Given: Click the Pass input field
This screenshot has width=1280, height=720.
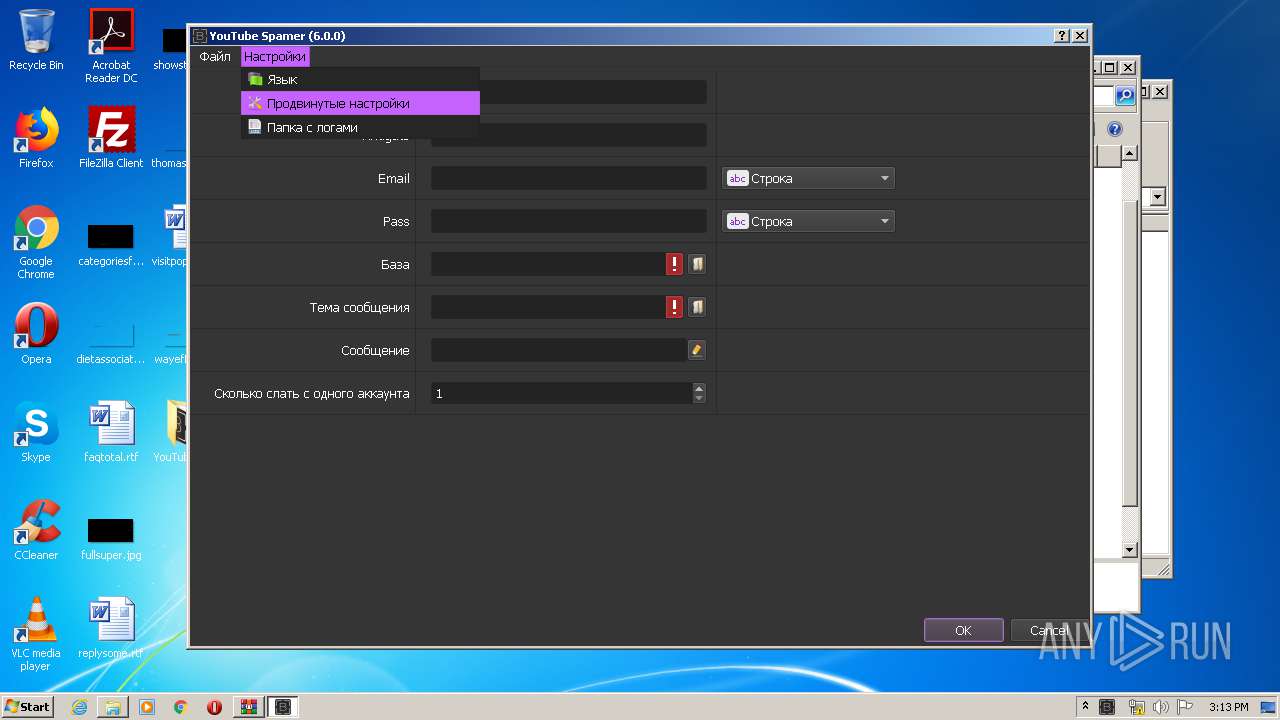Looking at the screenshot, I should [569, 221].
